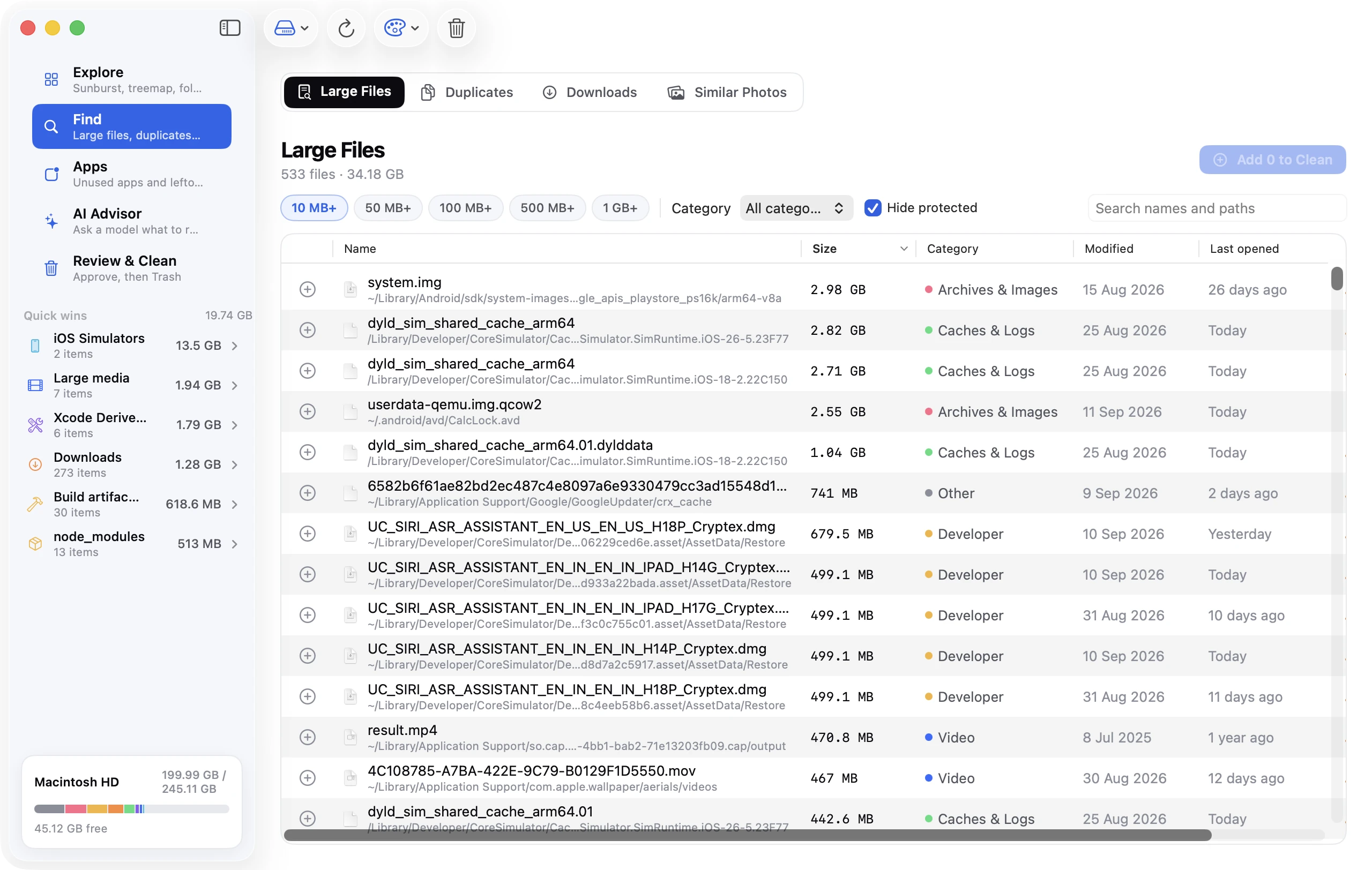Add the 4C108785 .mov file to clean
The width and height of the screenshot is (1372, 870).
(308, 778)
